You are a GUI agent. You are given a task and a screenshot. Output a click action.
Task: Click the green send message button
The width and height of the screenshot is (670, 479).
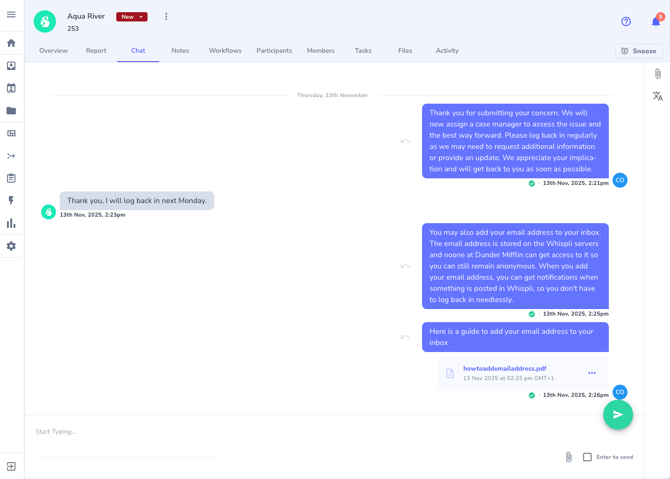(x=617, y=414)
